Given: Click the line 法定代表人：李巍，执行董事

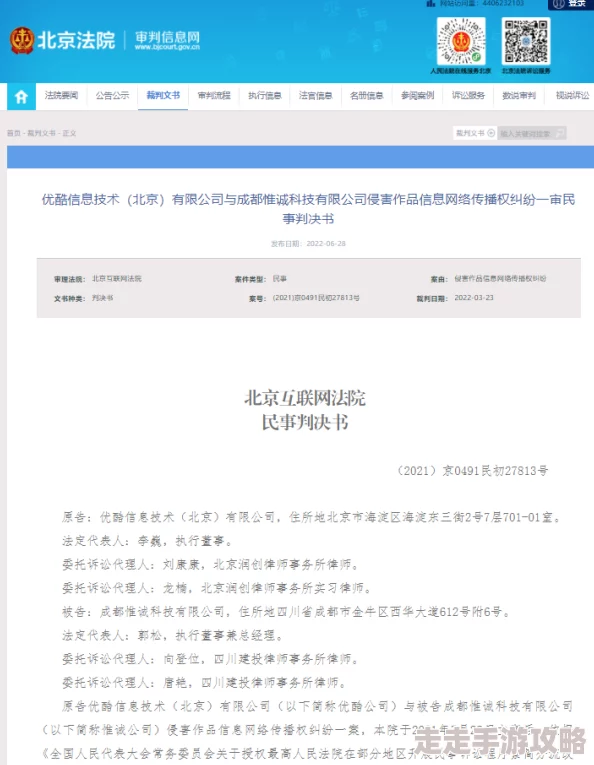Looking at the screenshot, I should tap(147, 541).
